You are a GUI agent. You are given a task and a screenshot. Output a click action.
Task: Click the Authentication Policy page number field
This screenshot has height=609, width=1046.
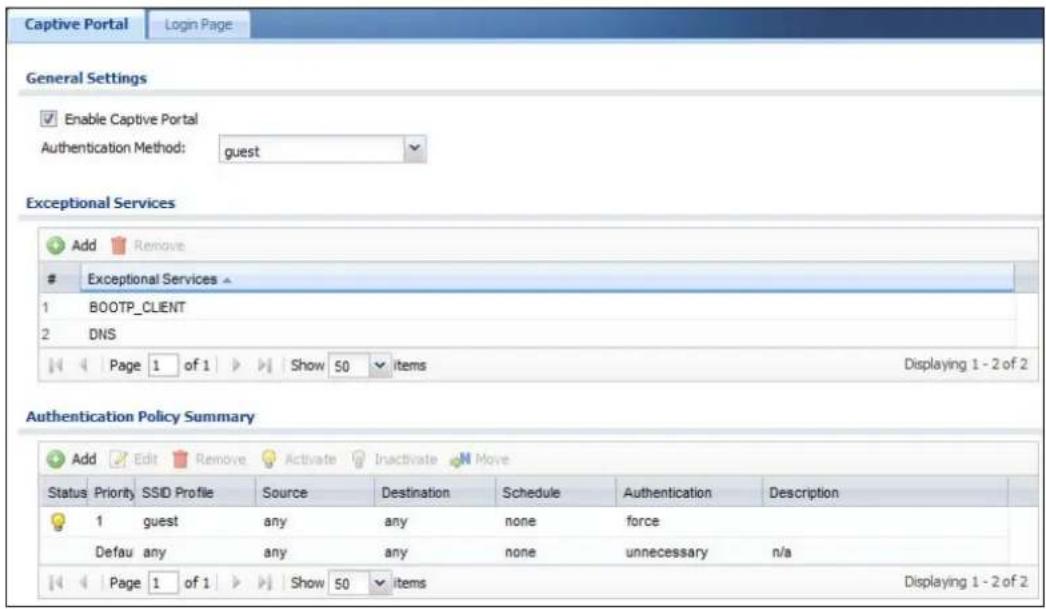[x=163, y=583]
